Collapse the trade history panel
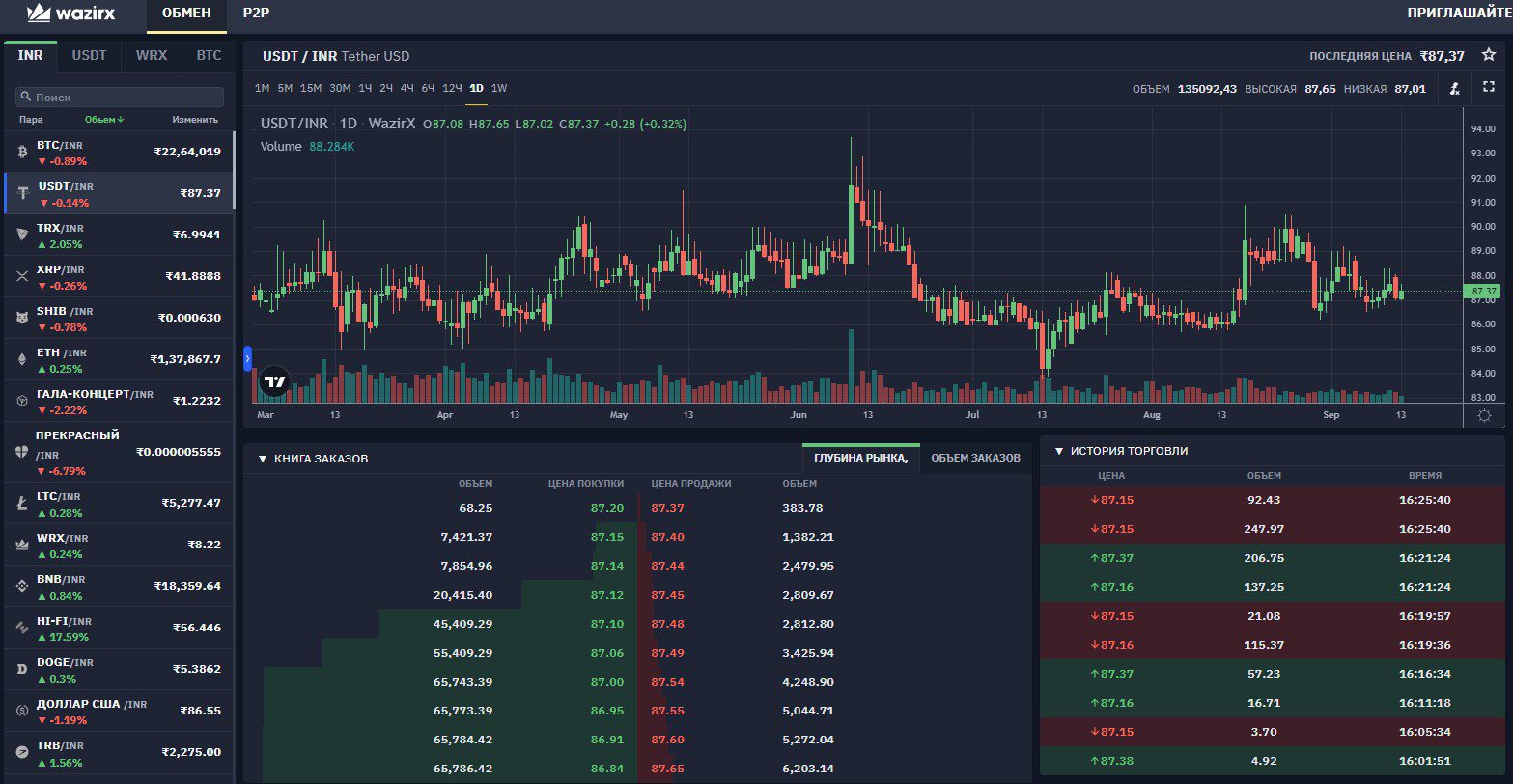This screenshot has width=1513, height=784. pos(1058,451)
